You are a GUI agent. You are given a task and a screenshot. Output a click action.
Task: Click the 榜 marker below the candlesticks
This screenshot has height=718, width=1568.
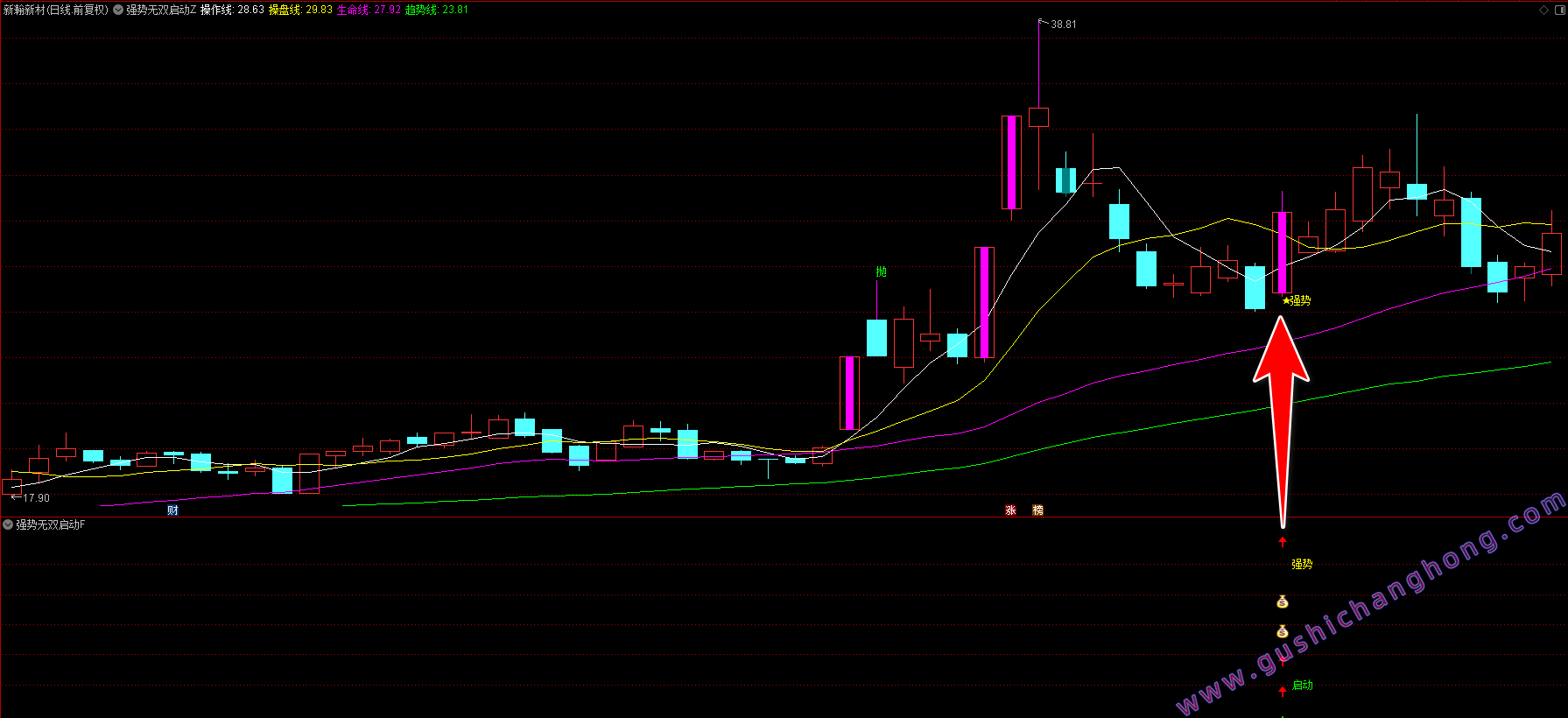1037,510
